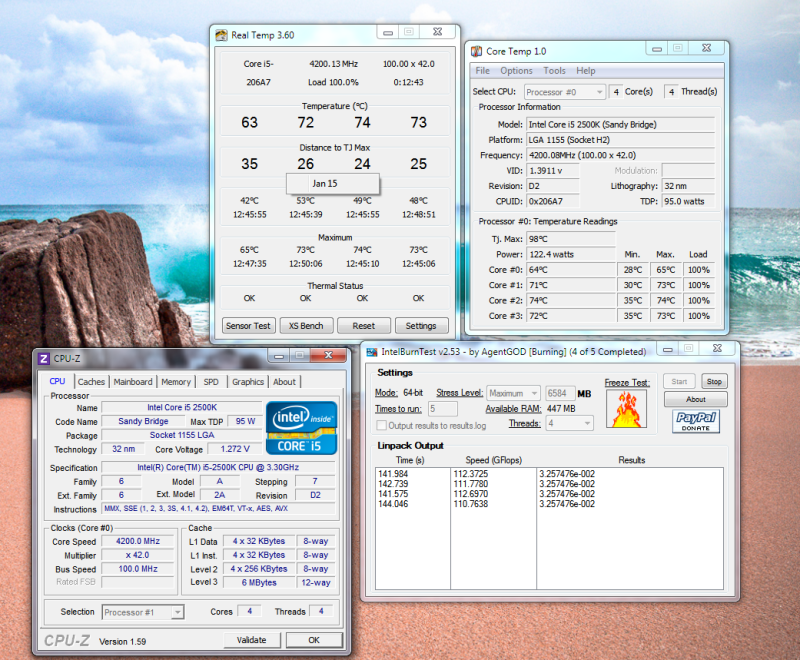This screenshot has width=800, height=660.
Task: Click the large 63 temperature in Real Temp
Action: 249,122
